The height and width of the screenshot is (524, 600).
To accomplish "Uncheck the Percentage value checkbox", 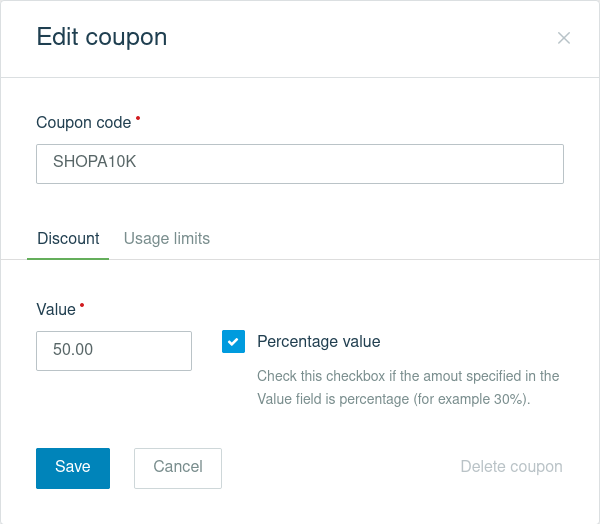I will point(233,342).
